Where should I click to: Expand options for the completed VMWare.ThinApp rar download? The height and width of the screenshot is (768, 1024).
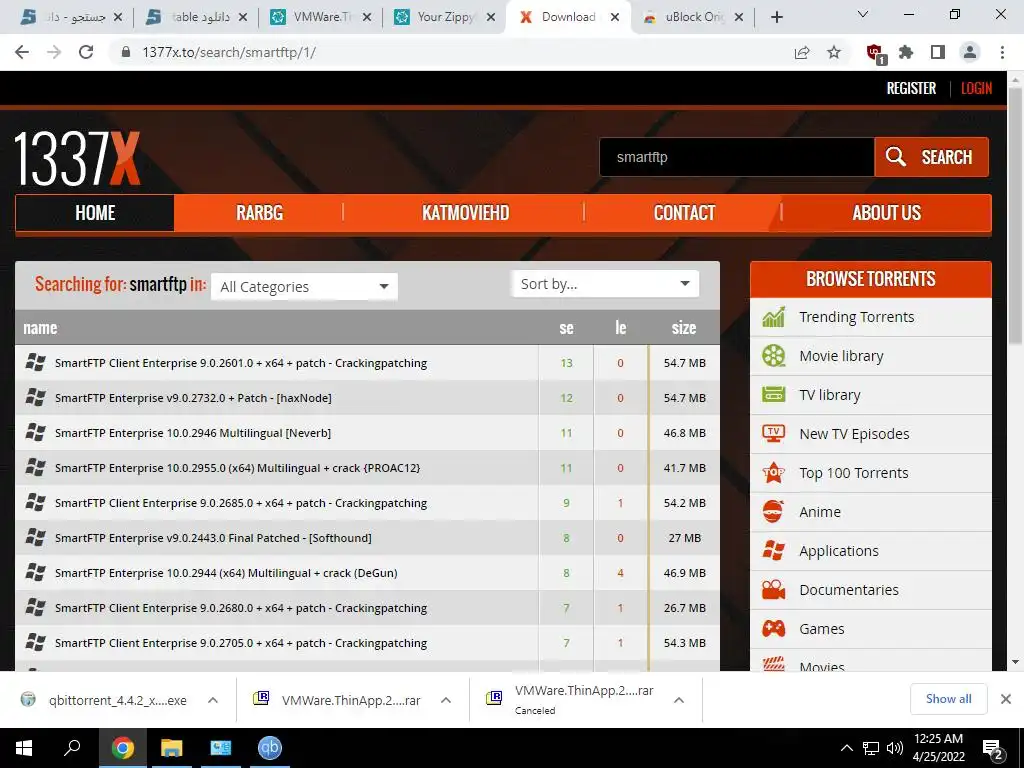pyautogui.click(x=446, y=700)
